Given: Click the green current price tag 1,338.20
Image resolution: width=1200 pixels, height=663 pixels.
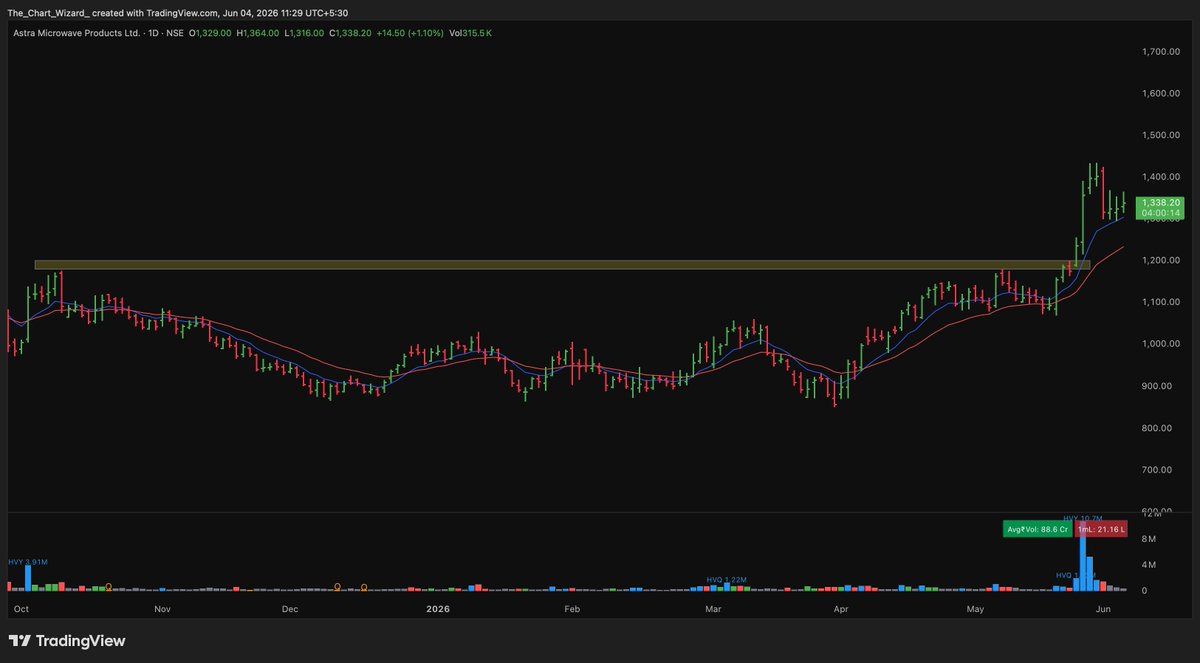Looking at the screenshot, I should 1160,202.
